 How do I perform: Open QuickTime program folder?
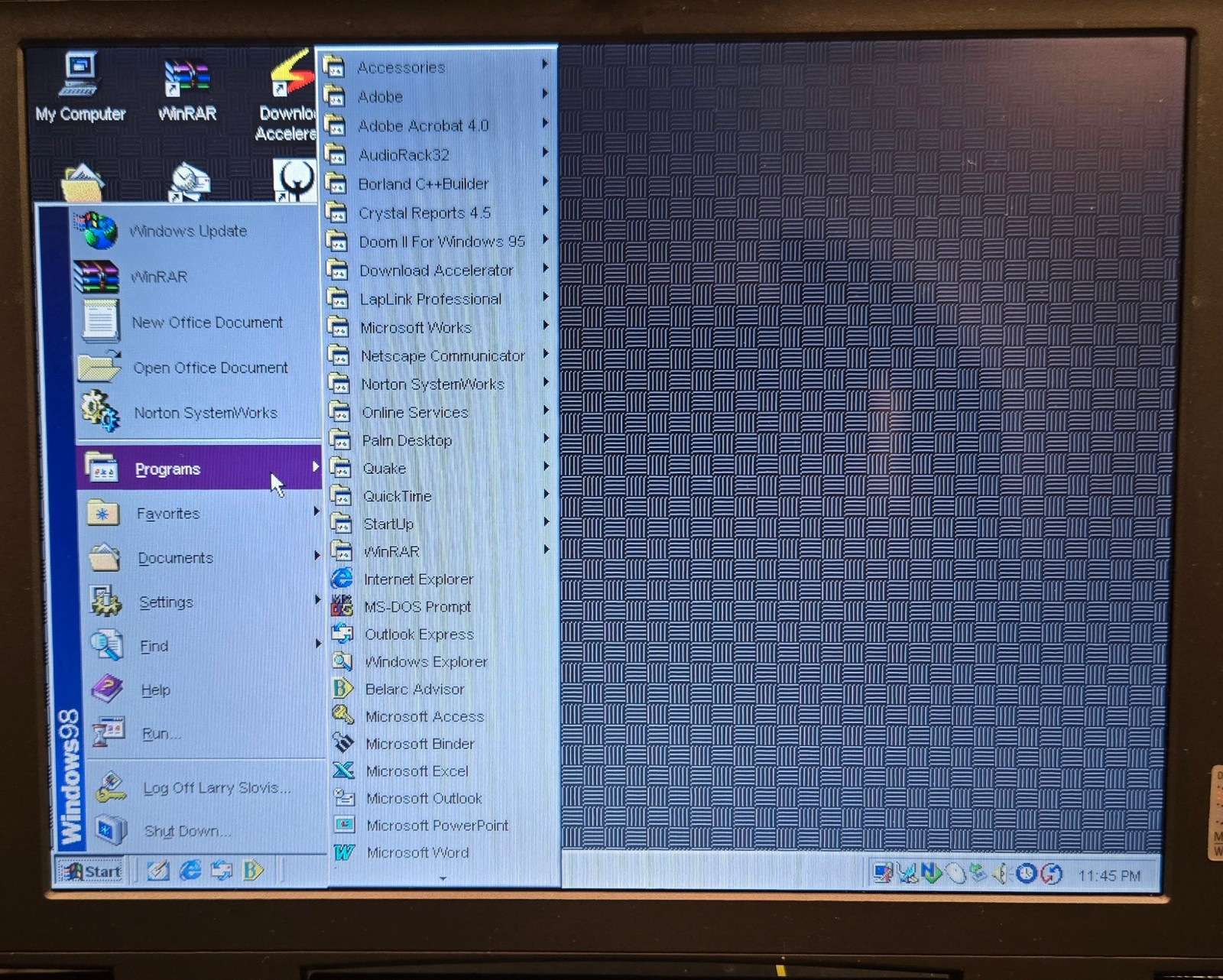click(x=441, y=496)
